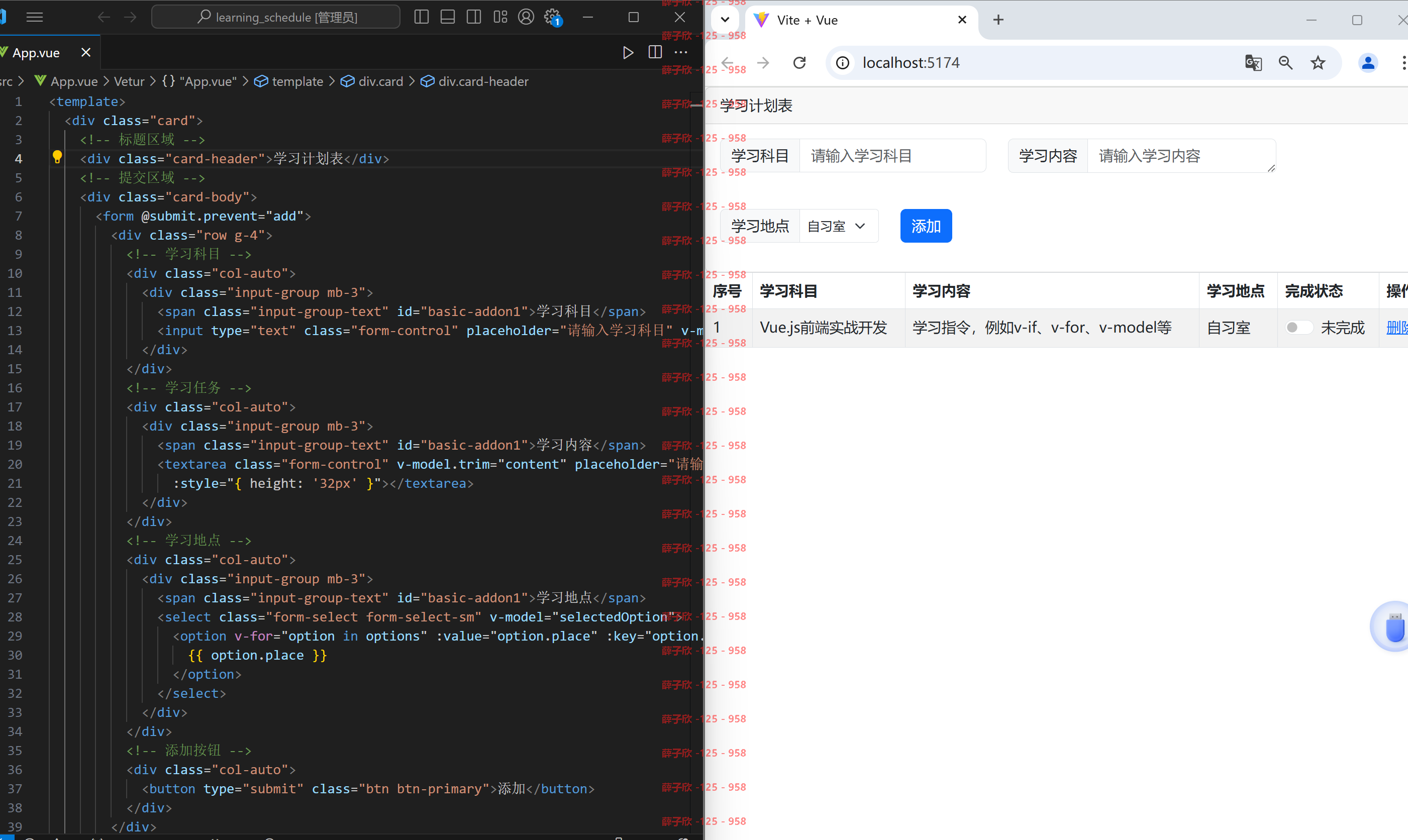Click the 学习内容 textarea field
This screenshot has height=840, width=1408.
(1181, 156)
